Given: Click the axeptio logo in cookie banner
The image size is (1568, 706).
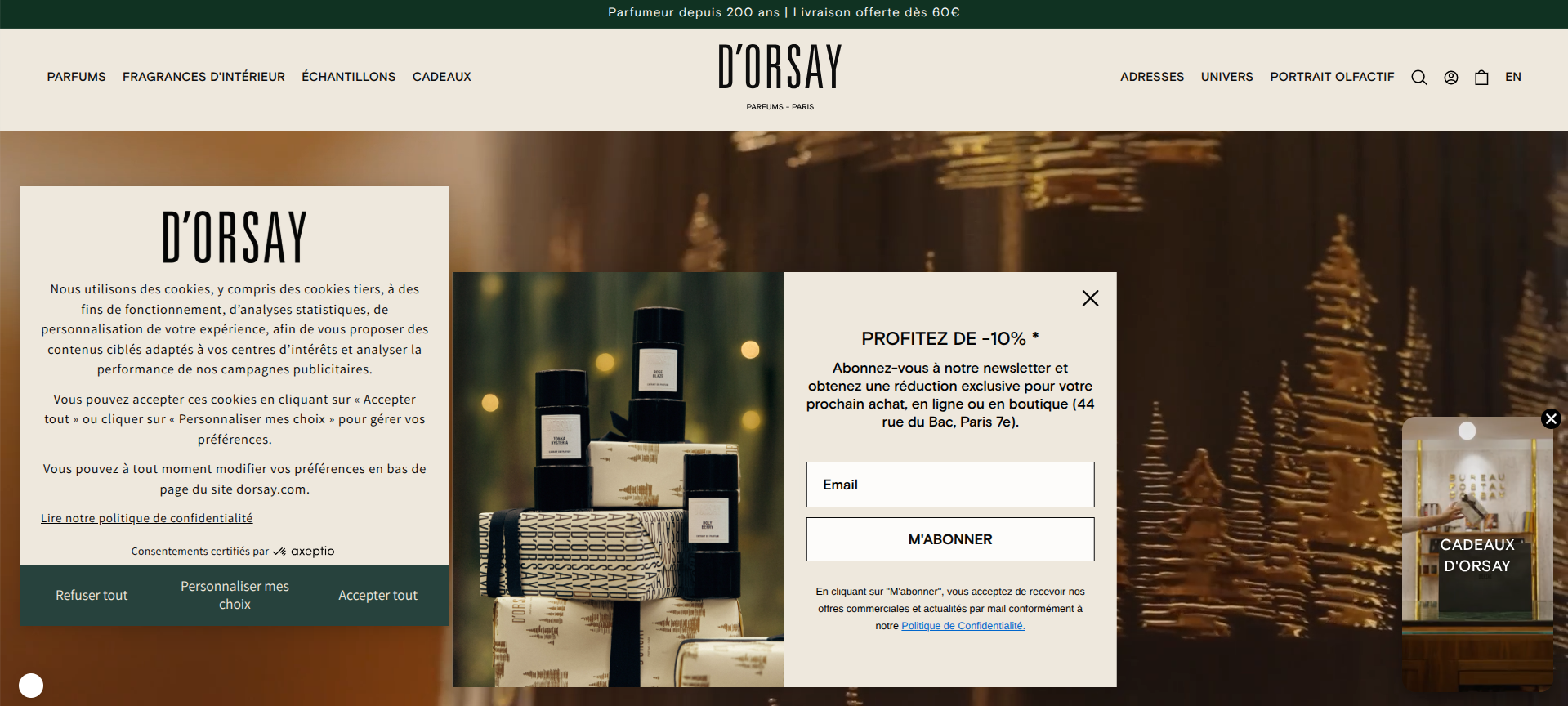Looking at the screenshot, I should 304,552.
